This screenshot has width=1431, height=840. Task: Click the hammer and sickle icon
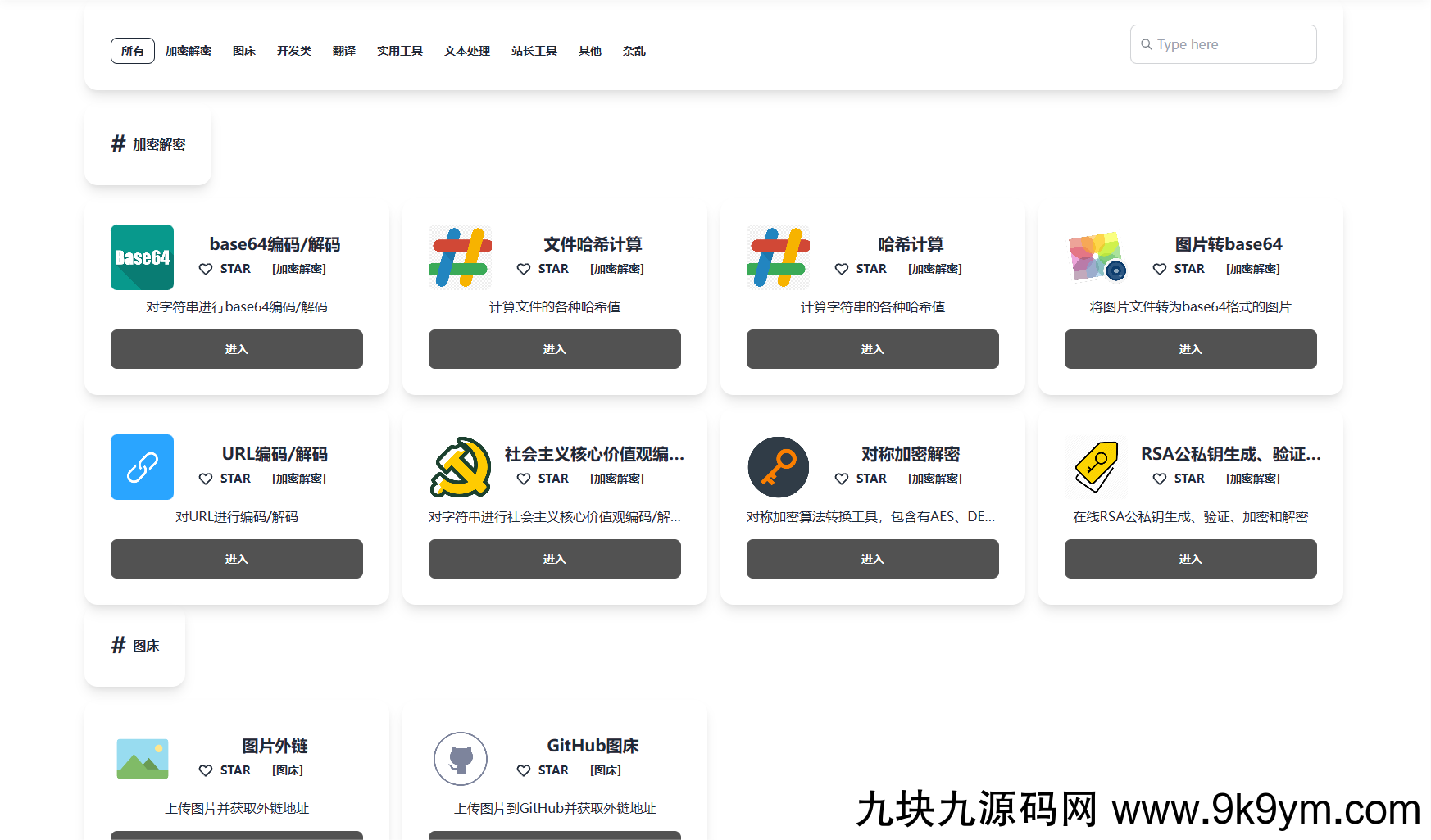[x=460, y=467]
